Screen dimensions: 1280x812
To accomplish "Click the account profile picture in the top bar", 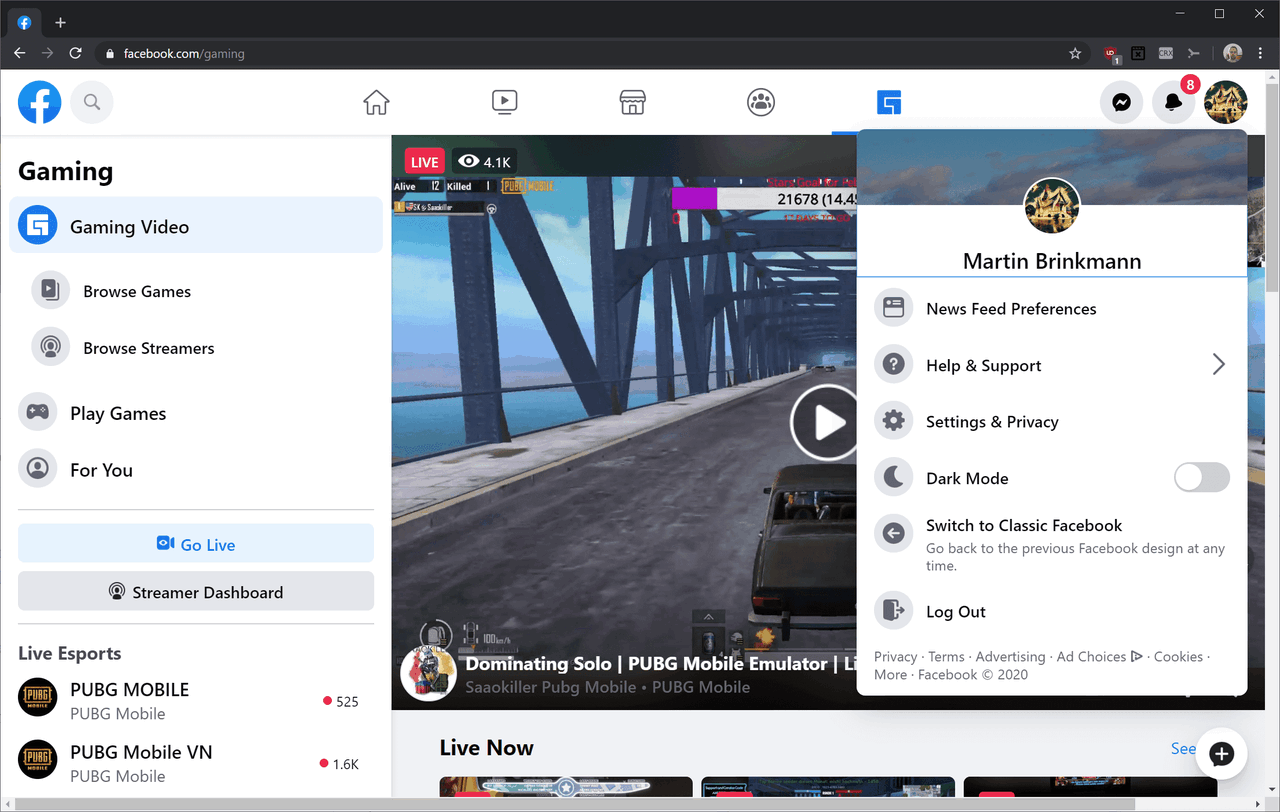I will pyautogui.click(x=1226, y=102).
